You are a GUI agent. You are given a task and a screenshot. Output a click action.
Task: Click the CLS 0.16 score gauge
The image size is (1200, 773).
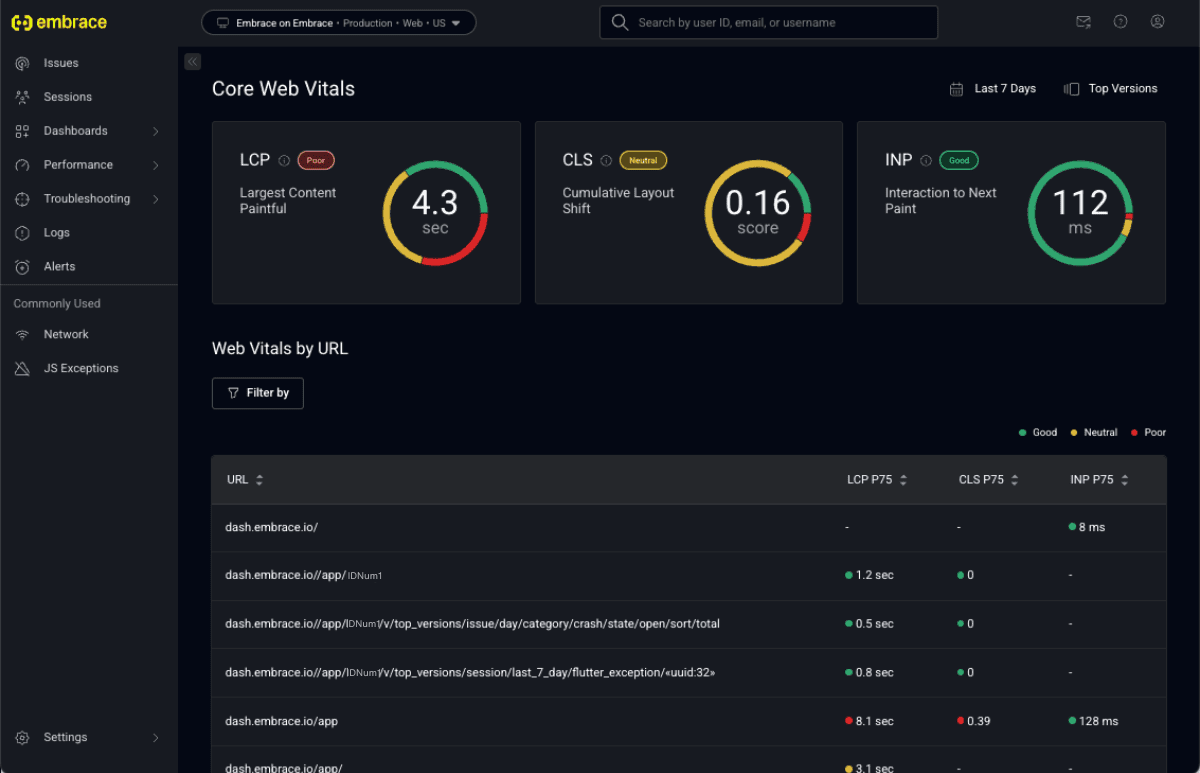[758, 213]
